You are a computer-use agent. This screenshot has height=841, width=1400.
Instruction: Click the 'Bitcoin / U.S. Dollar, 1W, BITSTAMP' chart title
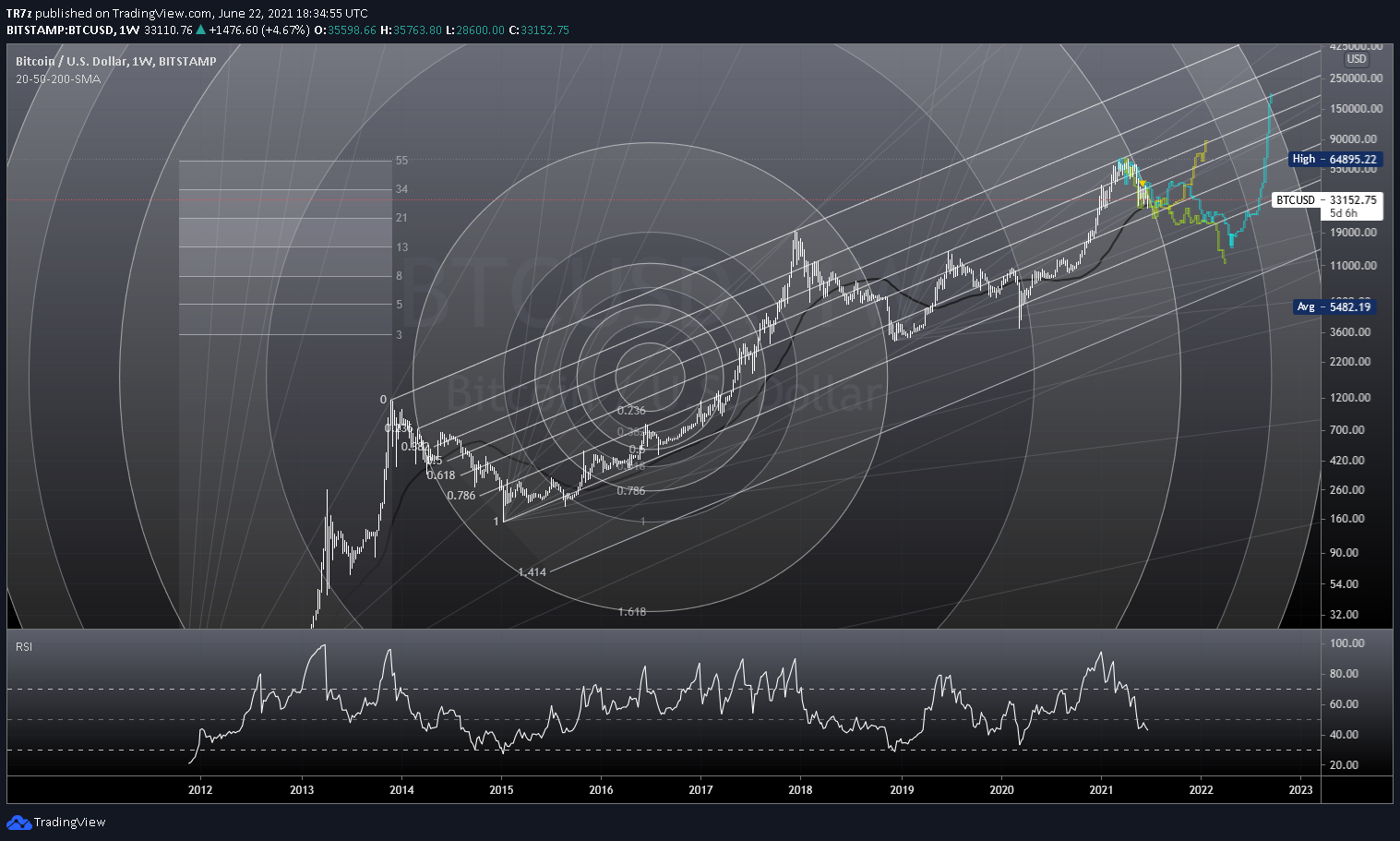tap(116, 61)
